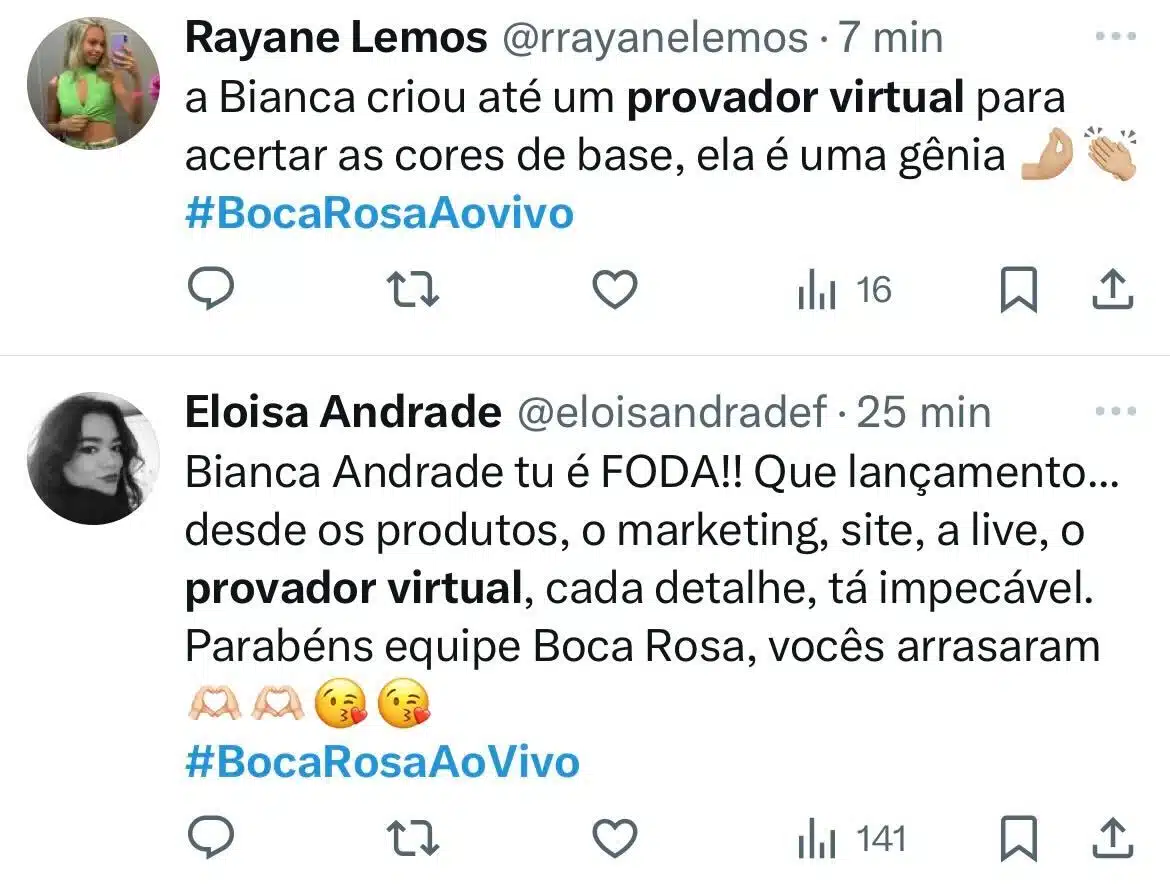Bookmark Eloisa Andrade's tweet
This screenshot has height=892, width=1170.
point(1019,838)
